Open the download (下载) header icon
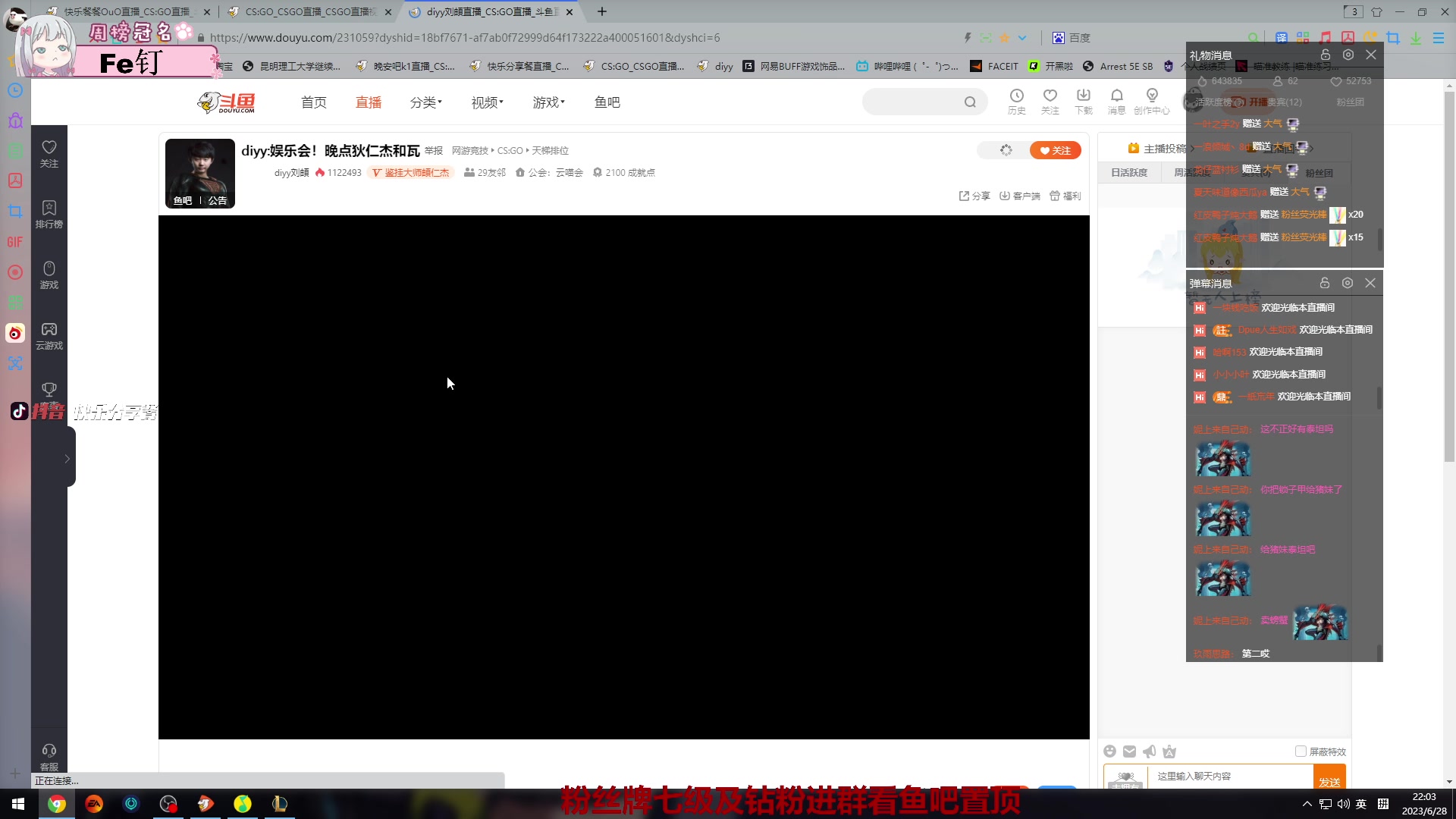 [x=1083, y=102]
